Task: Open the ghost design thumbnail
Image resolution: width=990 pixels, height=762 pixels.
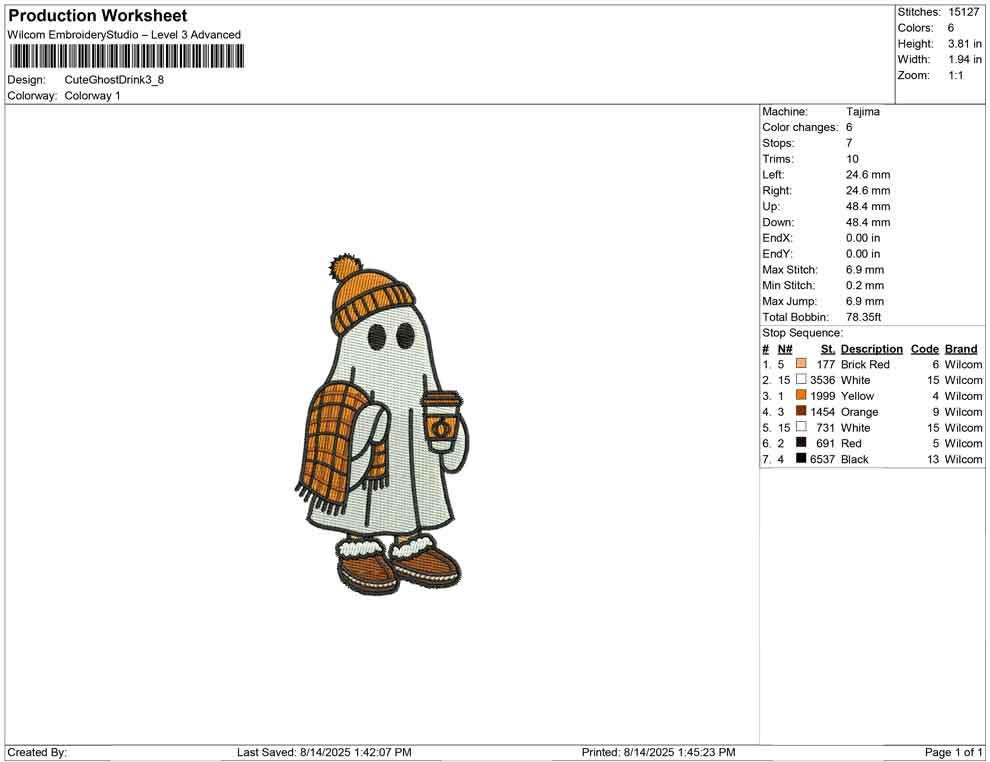Action: coord(390,420)
